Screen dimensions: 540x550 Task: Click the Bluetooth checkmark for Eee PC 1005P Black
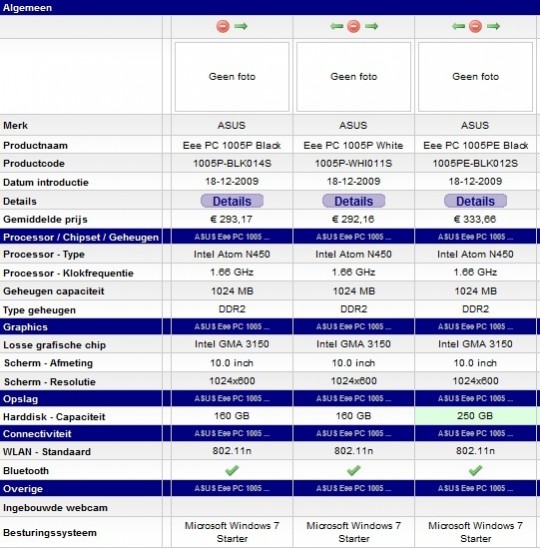pyautogui.click(x=232, y=470)
